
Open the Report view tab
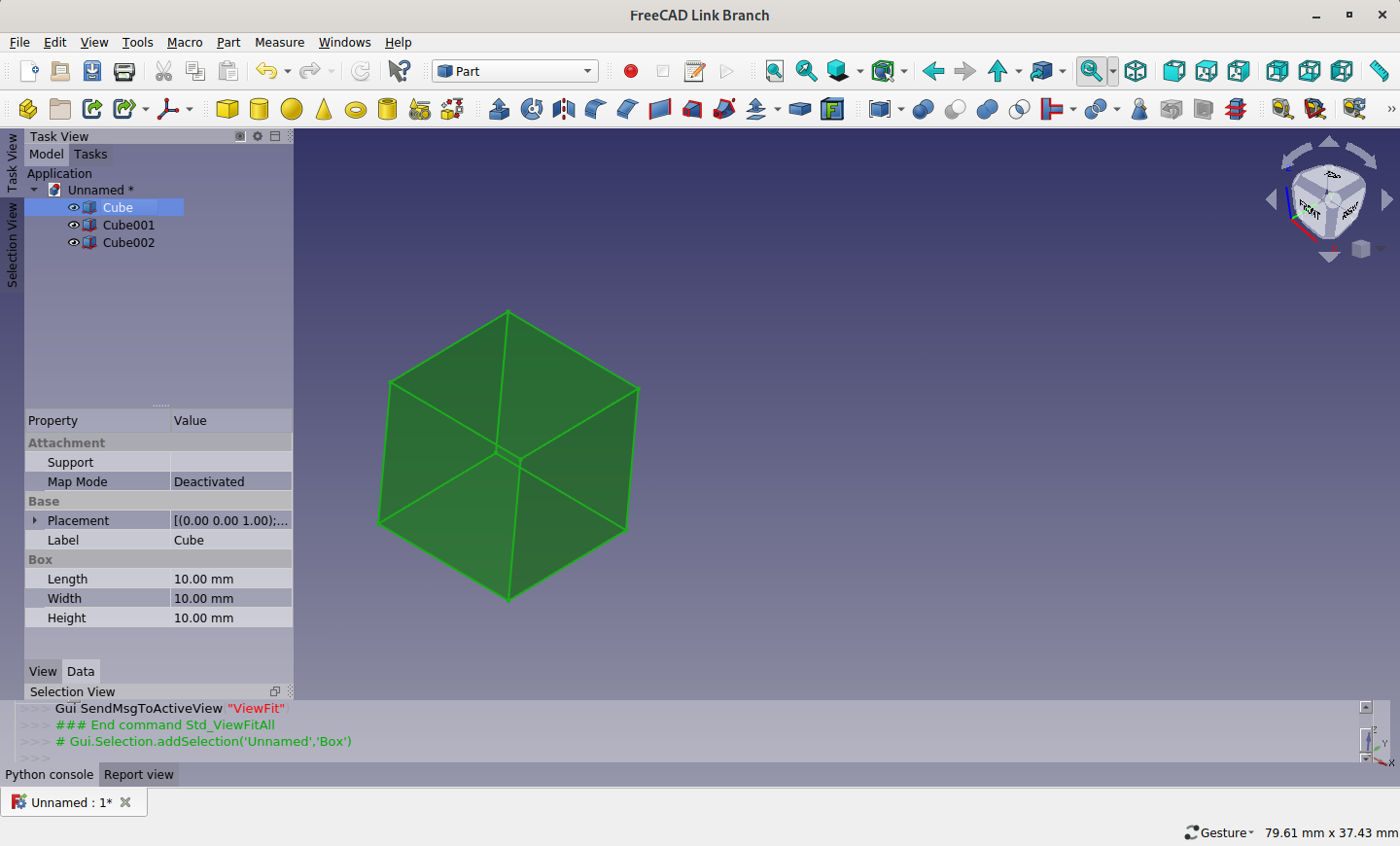coord(139,774)
